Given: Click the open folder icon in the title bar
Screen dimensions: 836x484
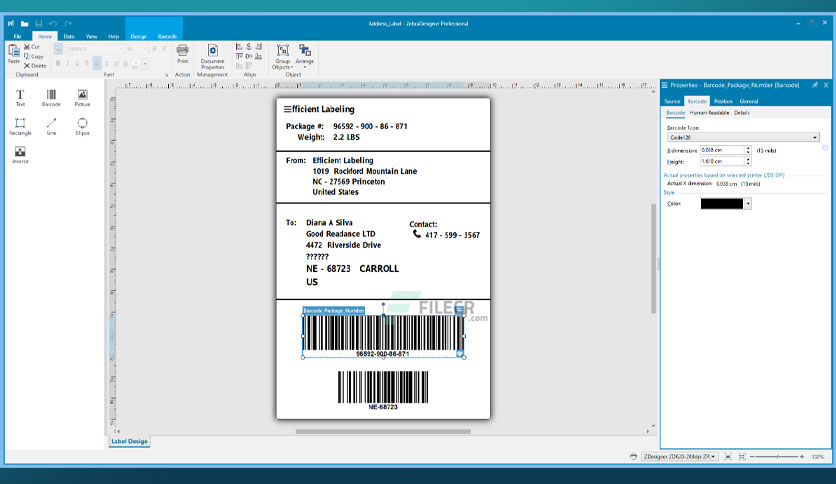Looking at the screenshot, I should [25, 23].
